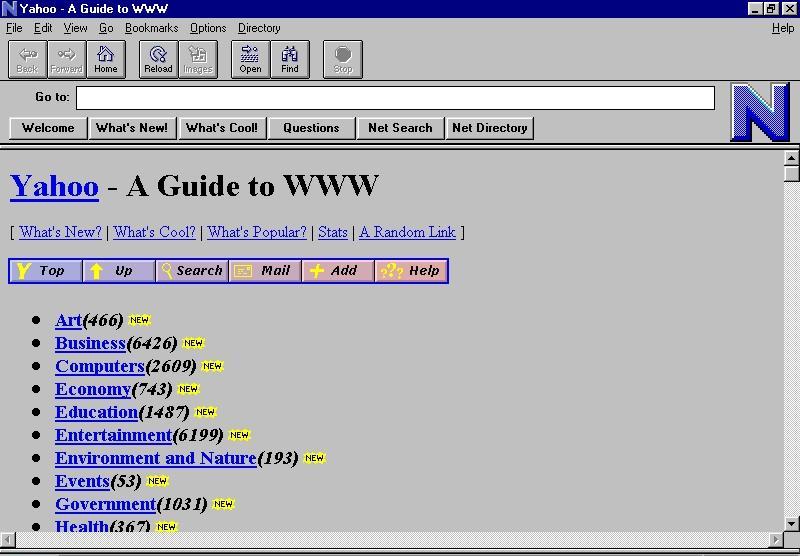Open the Options menu

point(208,28)
